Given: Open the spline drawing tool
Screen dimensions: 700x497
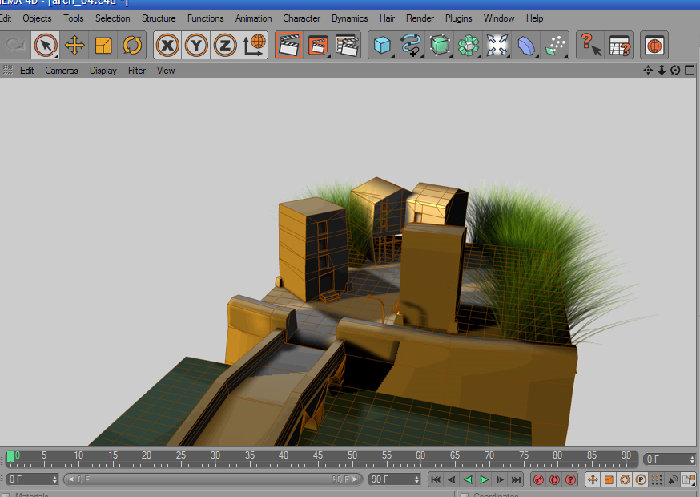Looking at the screenshot, I should [411, 45].
